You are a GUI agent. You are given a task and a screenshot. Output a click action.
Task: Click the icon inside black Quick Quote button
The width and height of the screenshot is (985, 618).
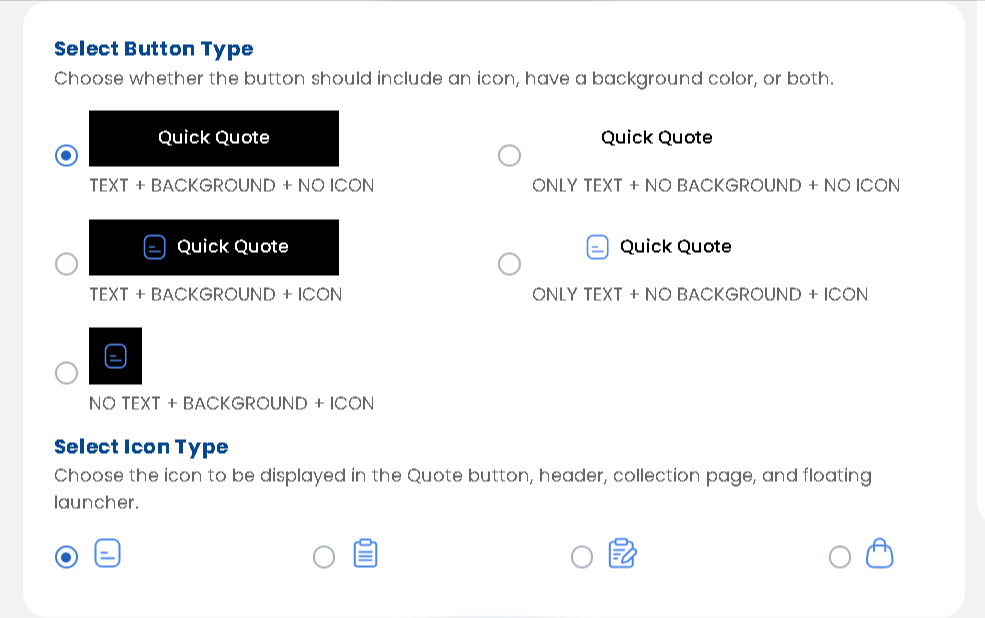(x=154, y=247)
